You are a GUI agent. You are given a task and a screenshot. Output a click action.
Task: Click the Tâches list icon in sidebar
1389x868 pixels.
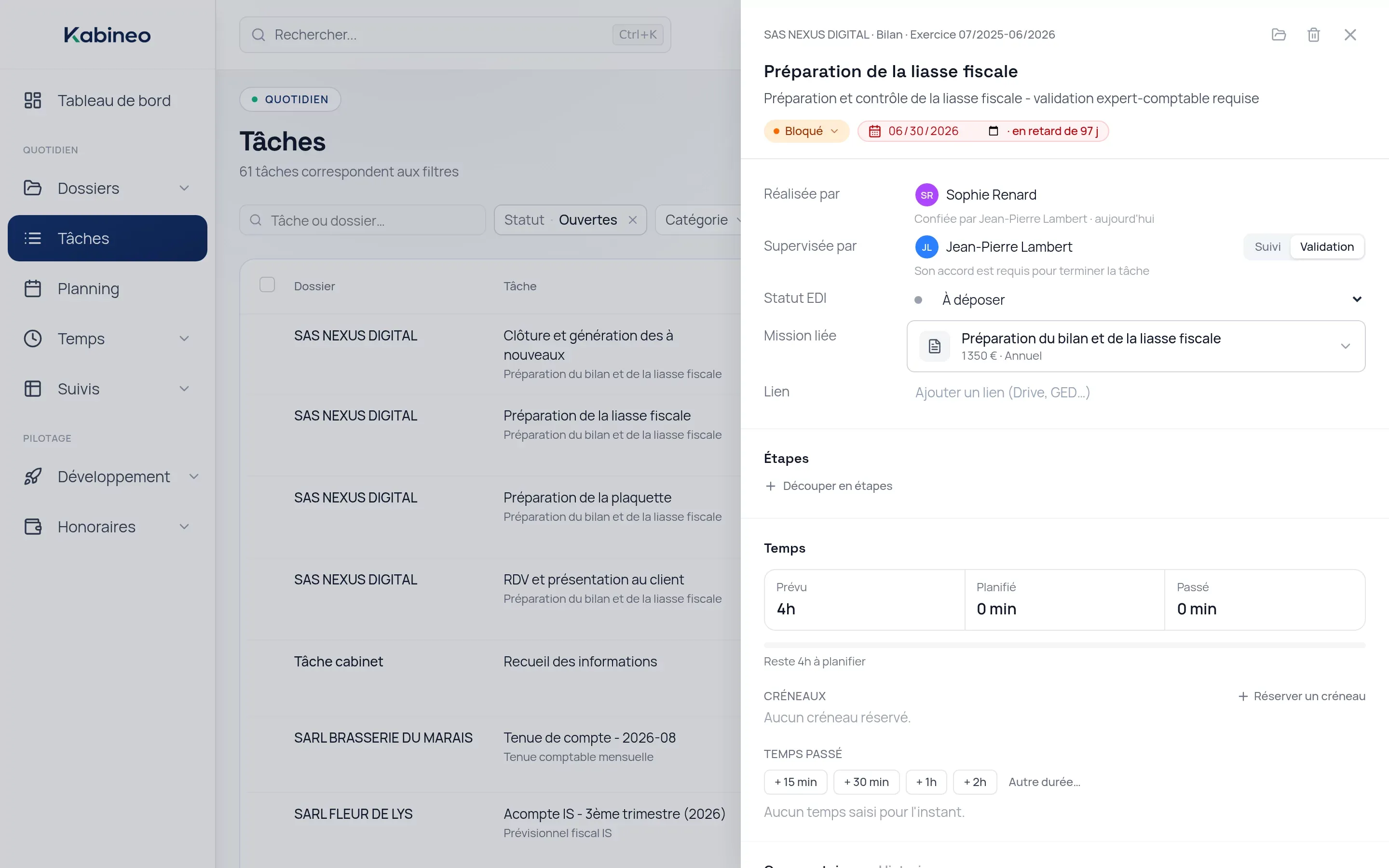pos(33,238)
